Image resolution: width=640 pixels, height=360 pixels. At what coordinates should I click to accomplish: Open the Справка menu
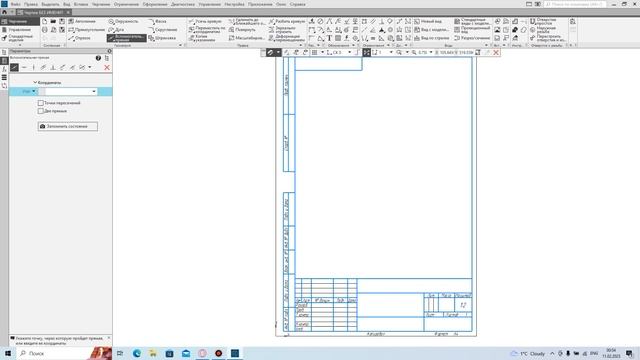tap(298, 4)
